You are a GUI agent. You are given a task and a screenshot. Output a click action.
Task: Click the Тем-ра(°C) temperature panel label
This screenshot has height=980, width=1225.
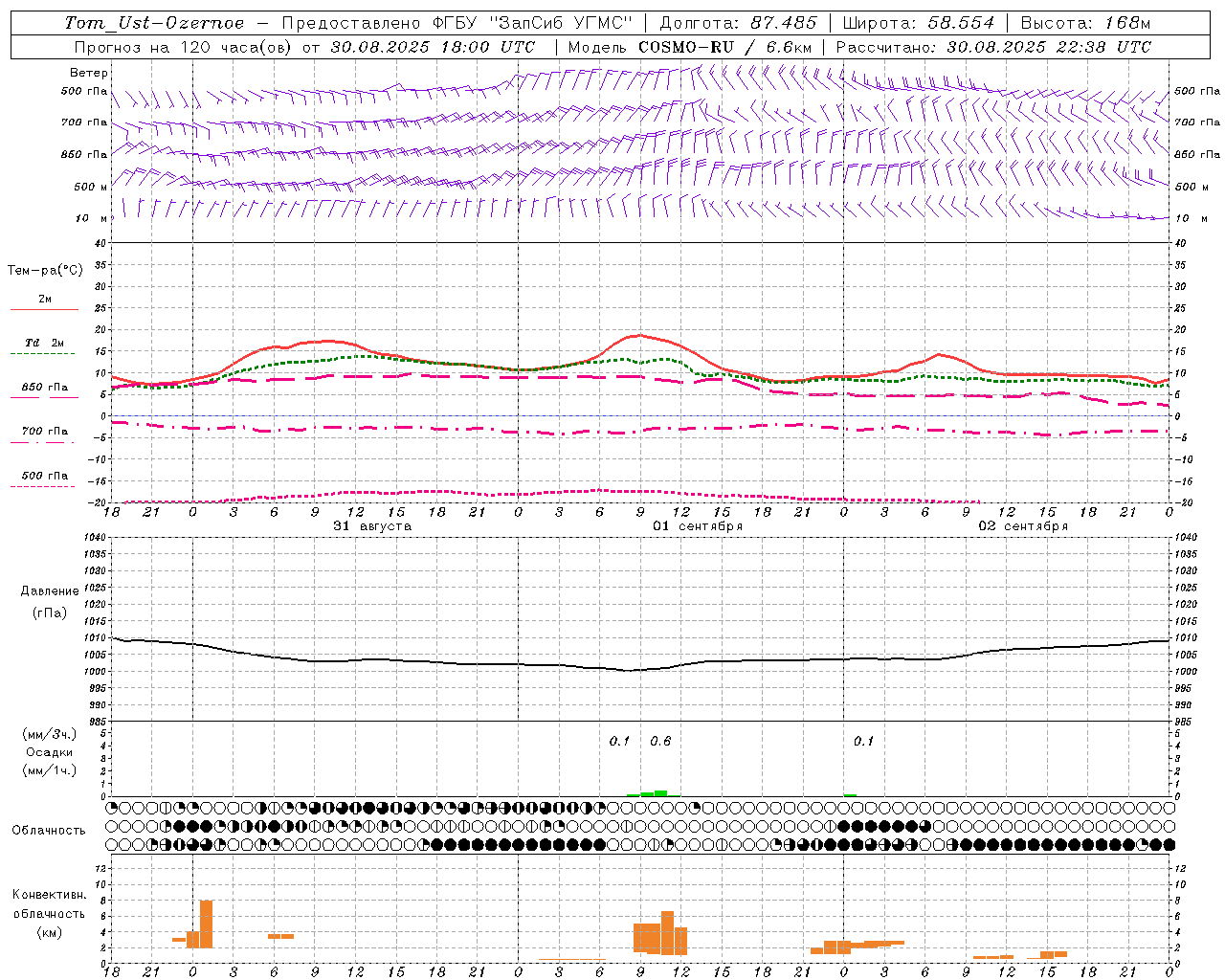coord(45,271)
